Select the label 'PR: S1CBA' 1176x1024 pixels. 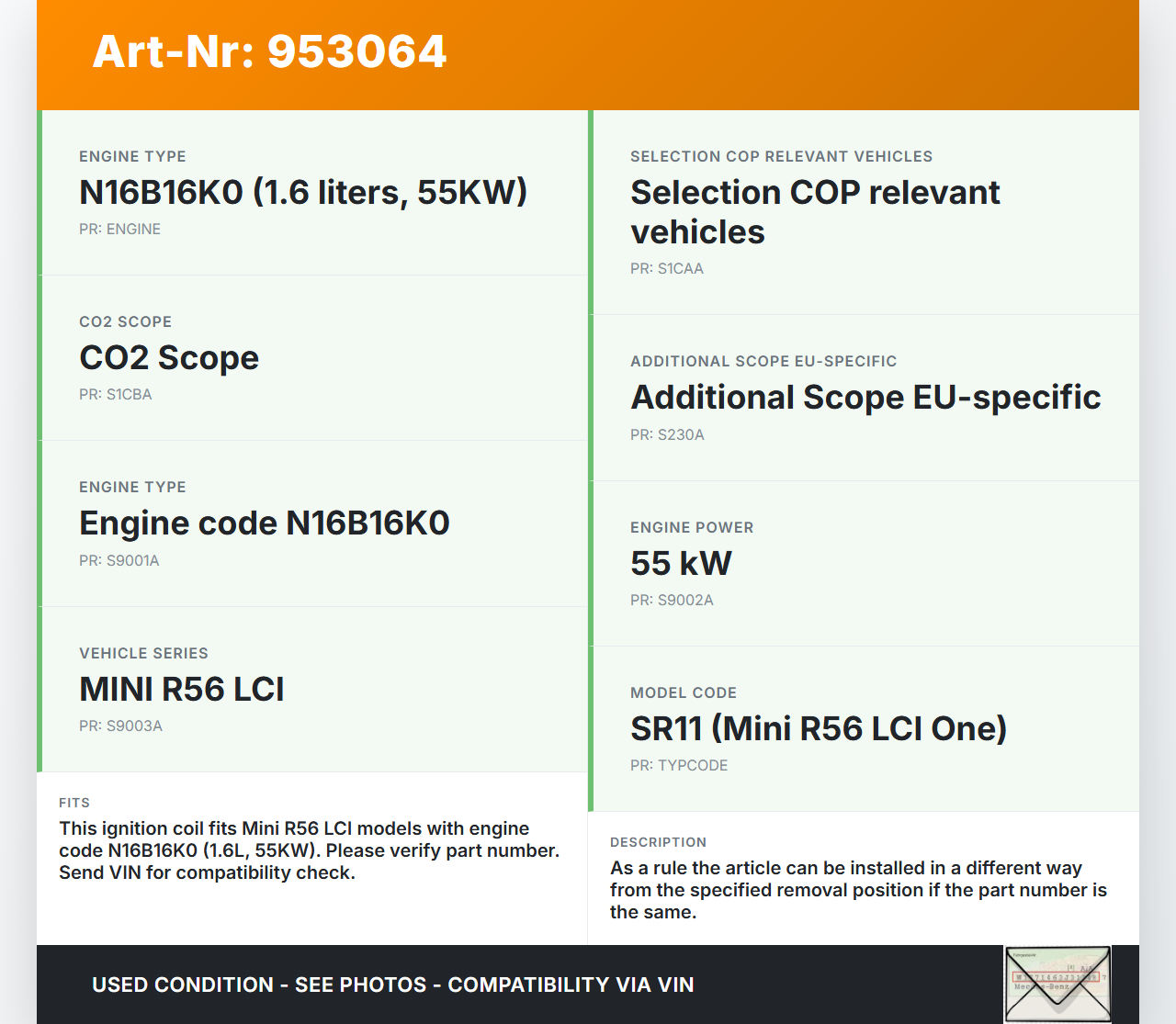tap(116, 395)
